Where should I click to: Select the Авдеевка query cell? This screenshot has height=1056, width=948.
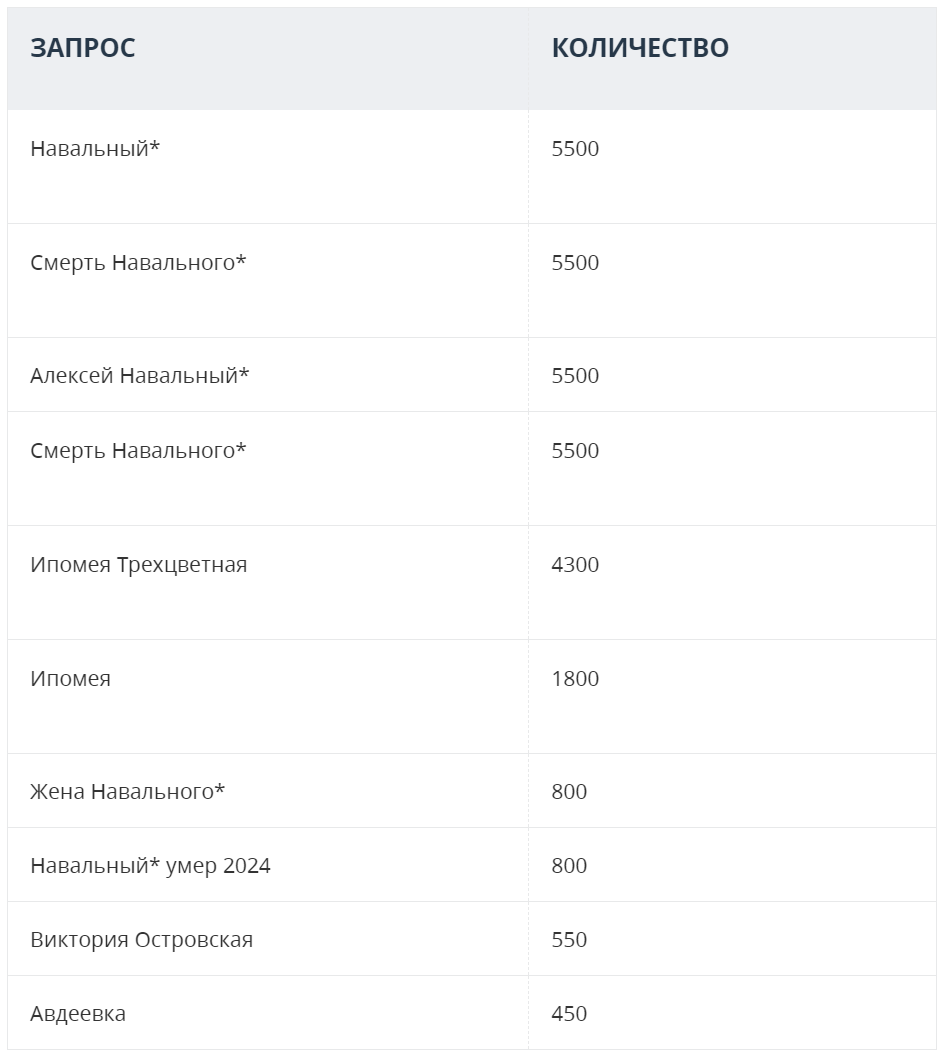(x=78, y=1014)
